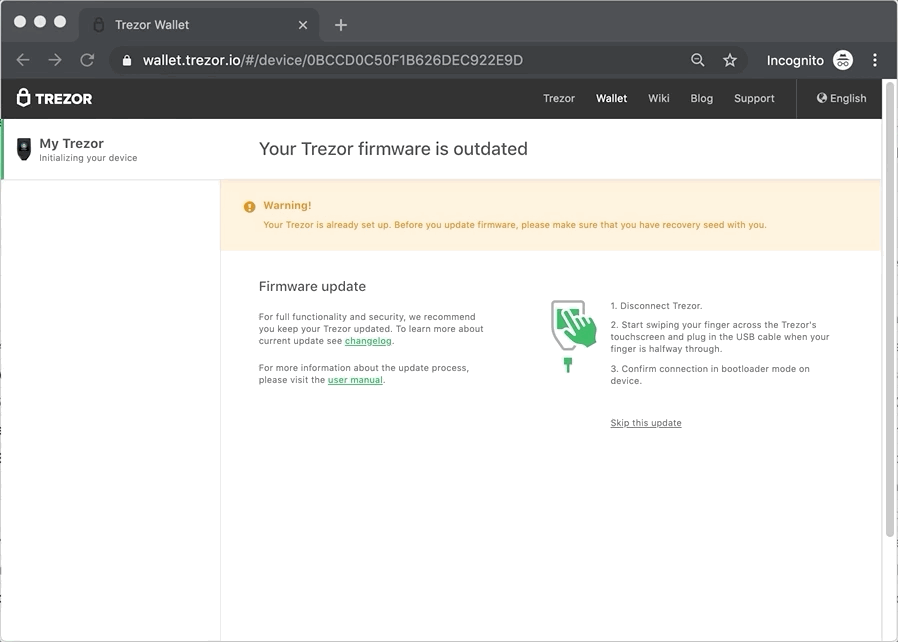The image size is (898, 642).
Task: Open Chrome three-dot menu
Action: pos(875,60)
